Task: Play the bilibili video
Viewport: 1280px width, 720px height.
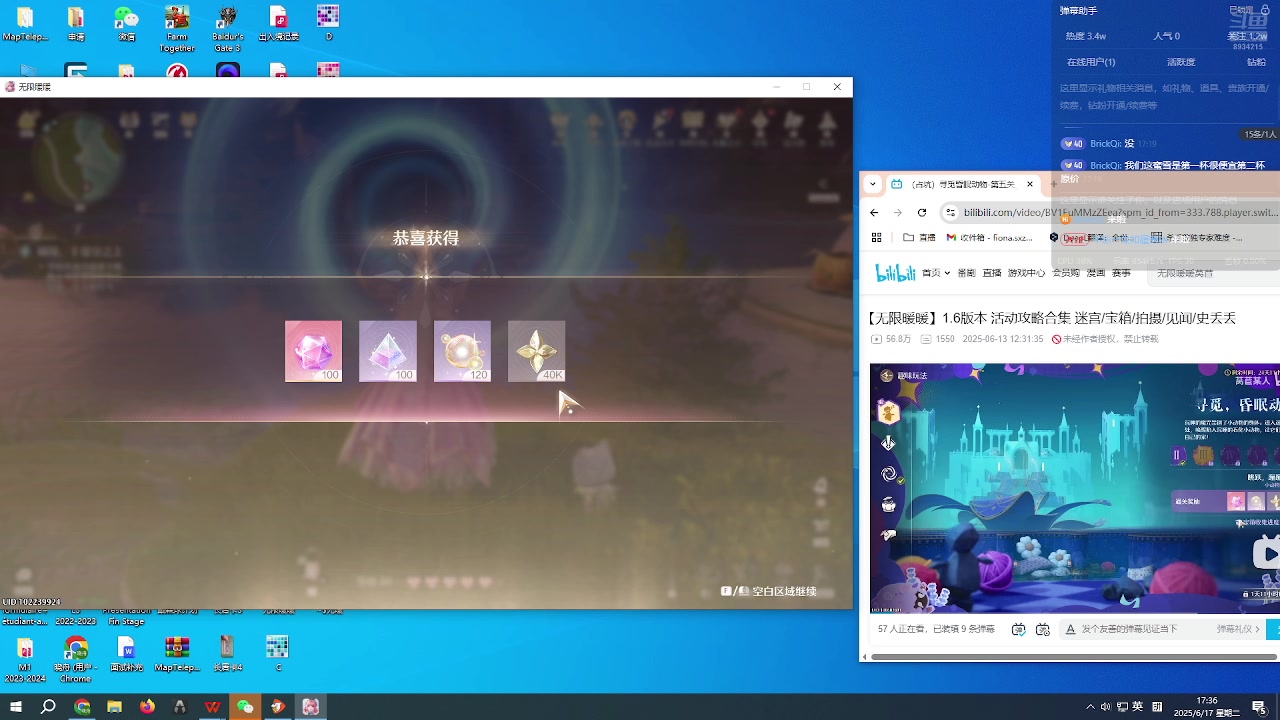Action: tap(1267, 553)
